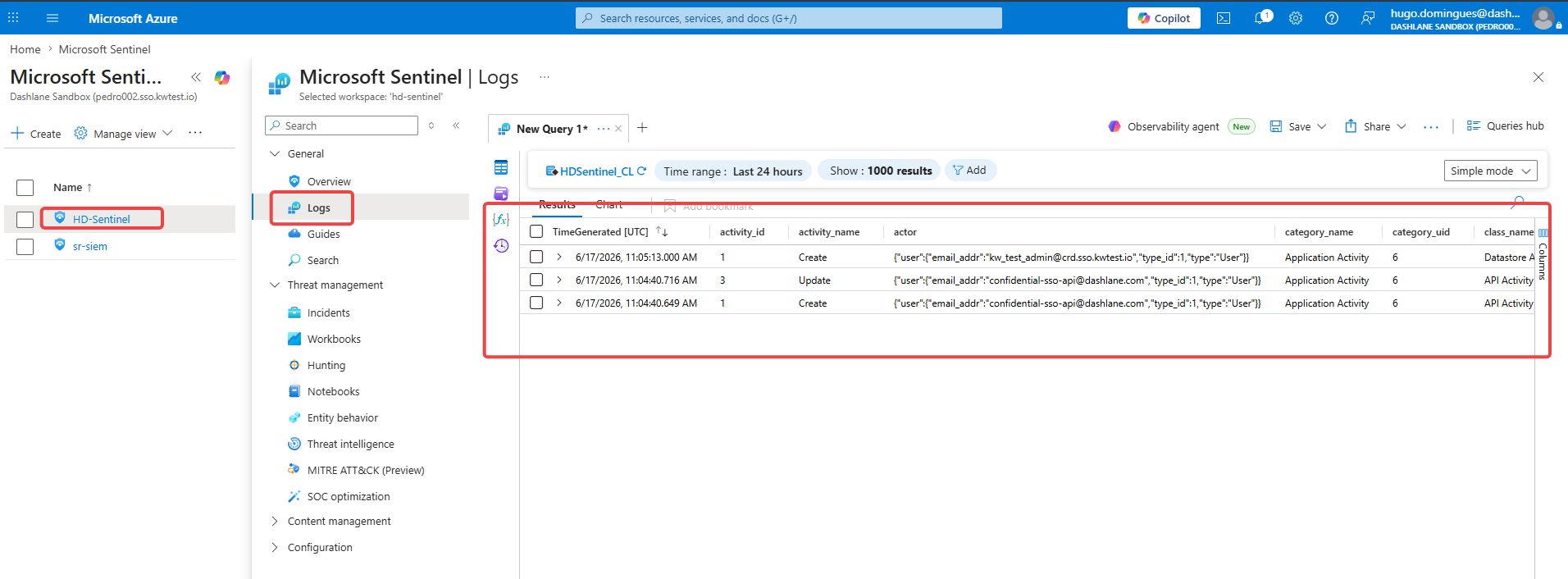Select row checkbox for 11:04:40.649 AM
The width and height of the screenshot is (1568, 579).
536,303
